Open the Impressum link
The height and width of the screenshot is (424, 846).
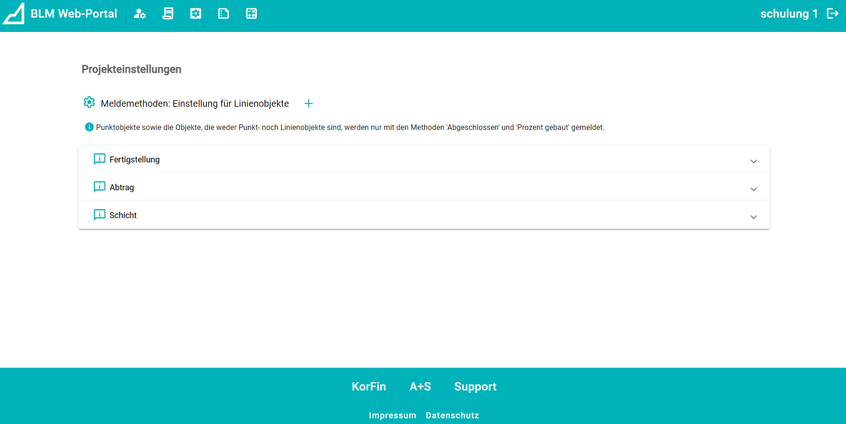click(392, 415)
